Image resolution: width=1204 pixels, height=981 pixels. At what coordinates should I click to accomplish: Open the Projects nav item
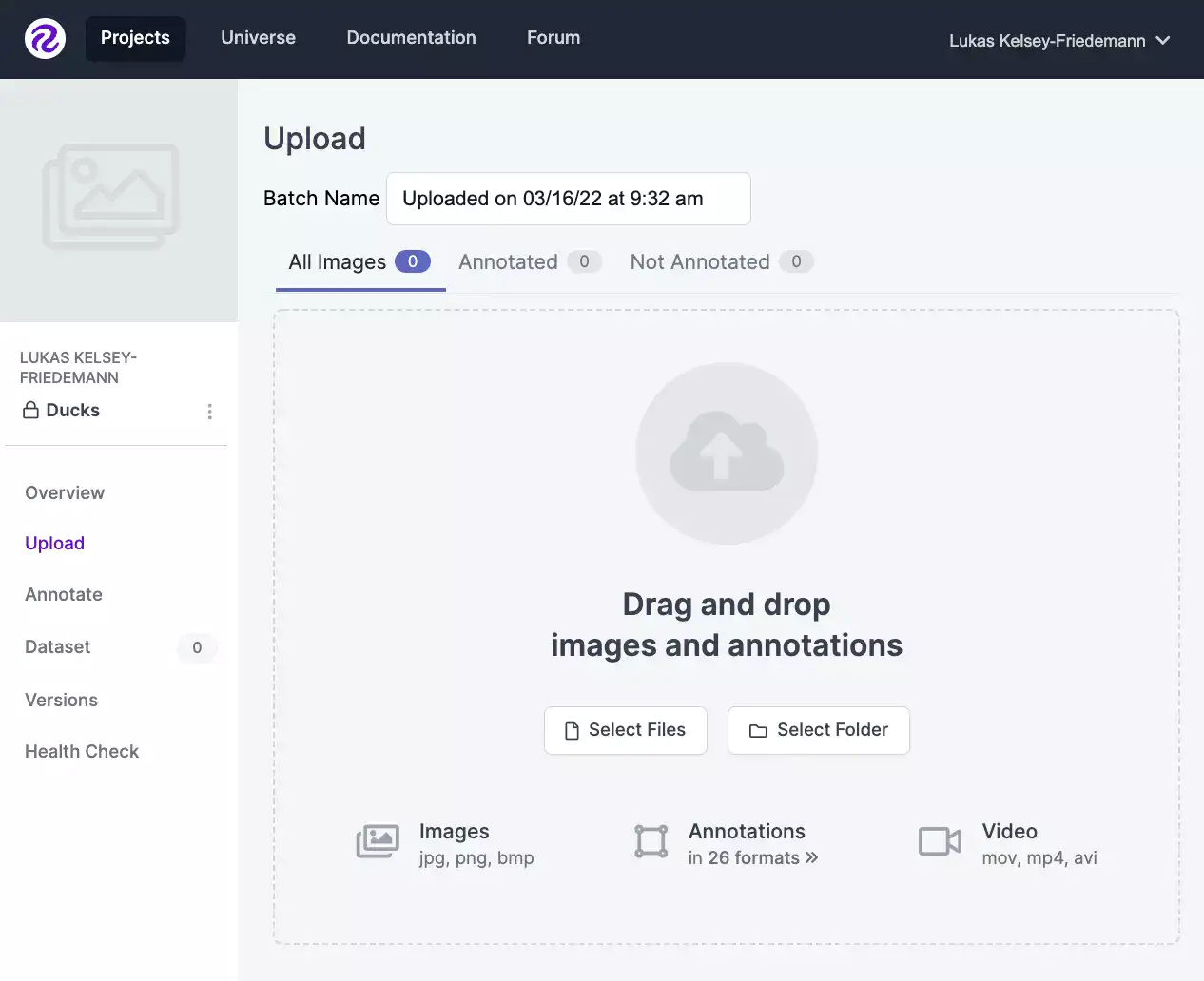pos(135,38)
